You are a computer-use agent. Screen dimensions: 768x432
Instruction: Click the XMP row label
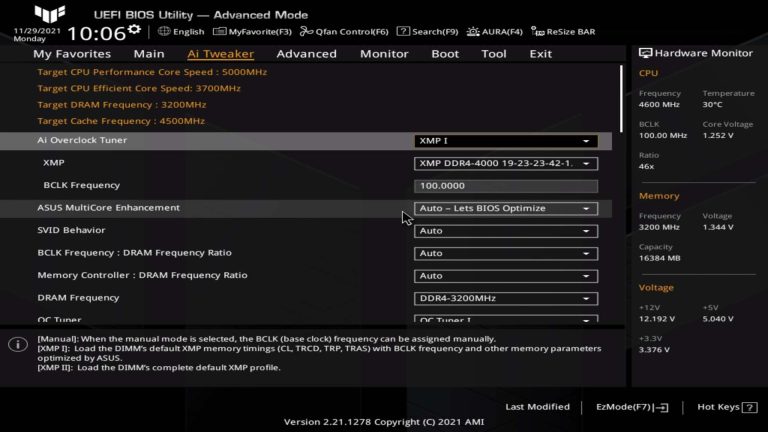53,163
